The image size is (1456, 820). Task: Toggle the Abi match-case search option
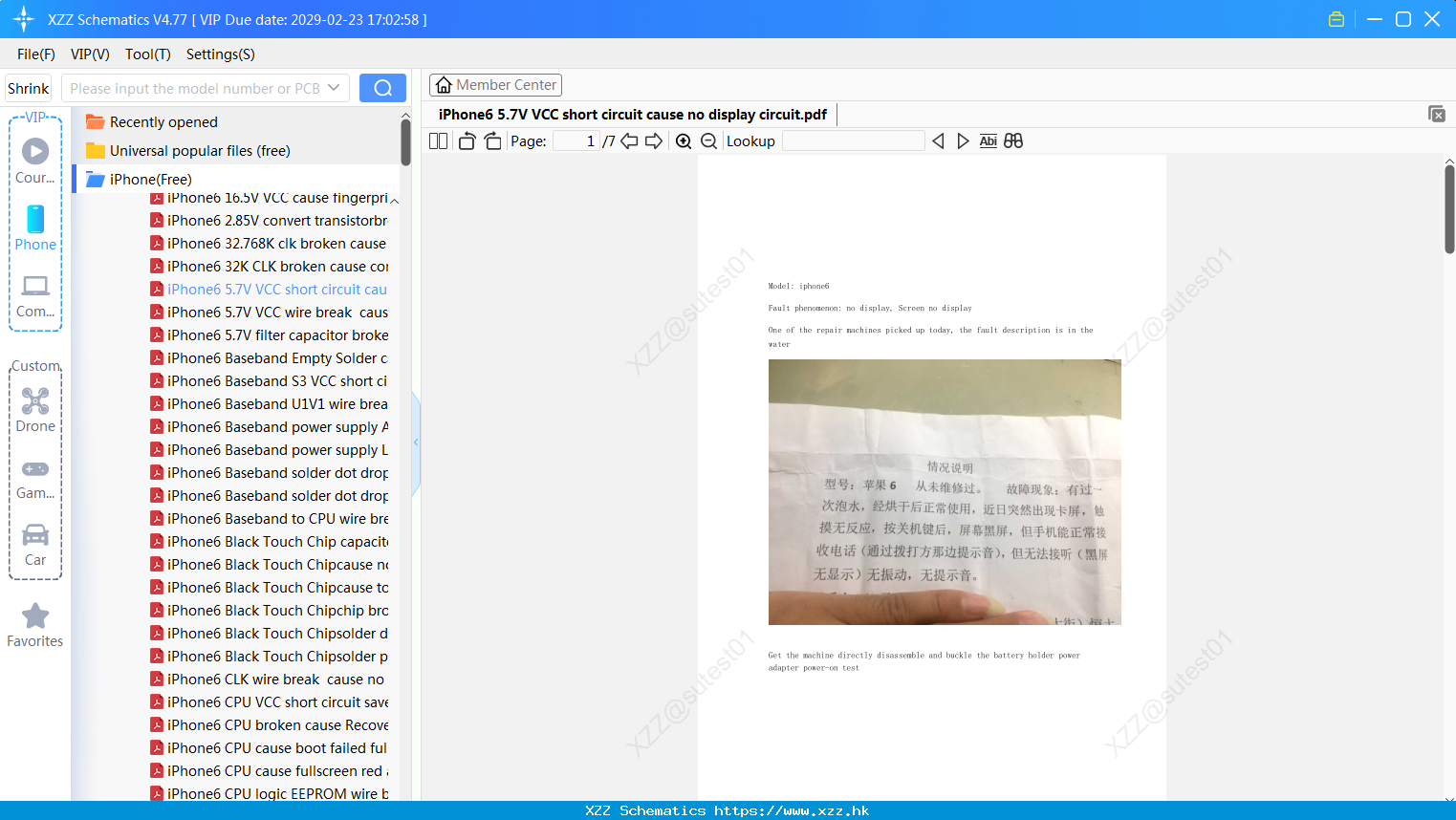click(x=989, y=141)
